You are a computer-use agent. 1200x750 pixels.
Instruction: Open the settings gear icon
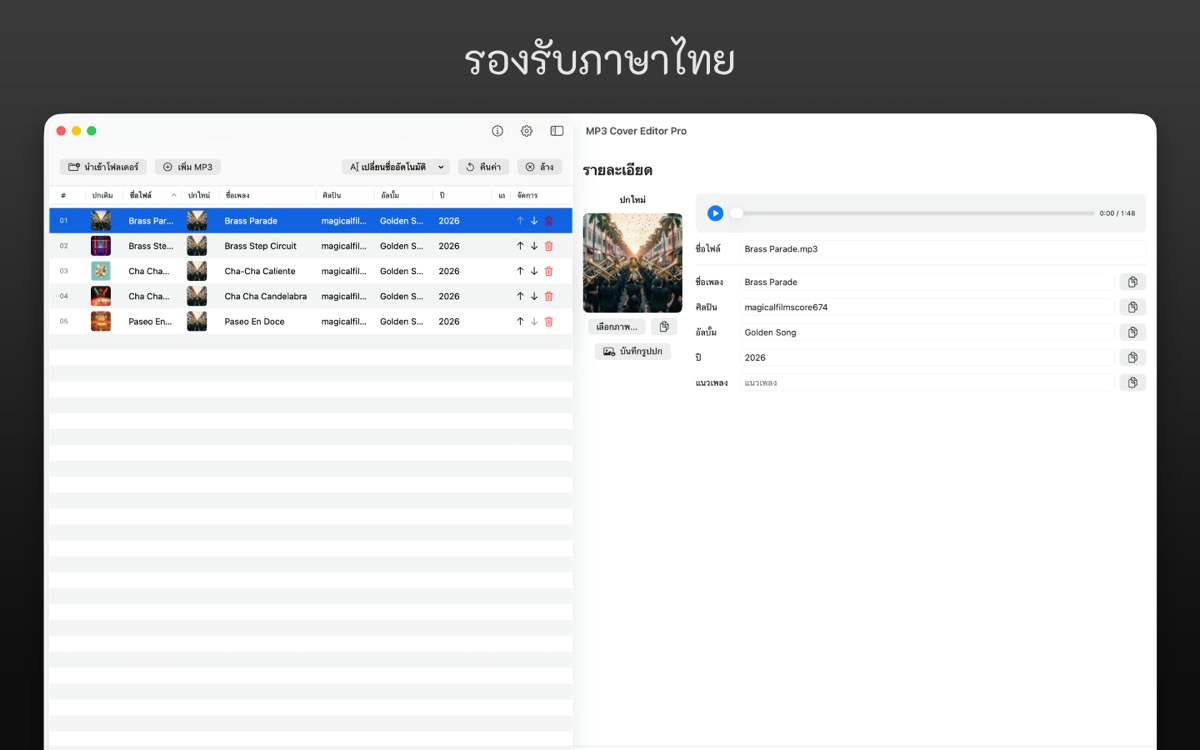(x=527, y=131)
